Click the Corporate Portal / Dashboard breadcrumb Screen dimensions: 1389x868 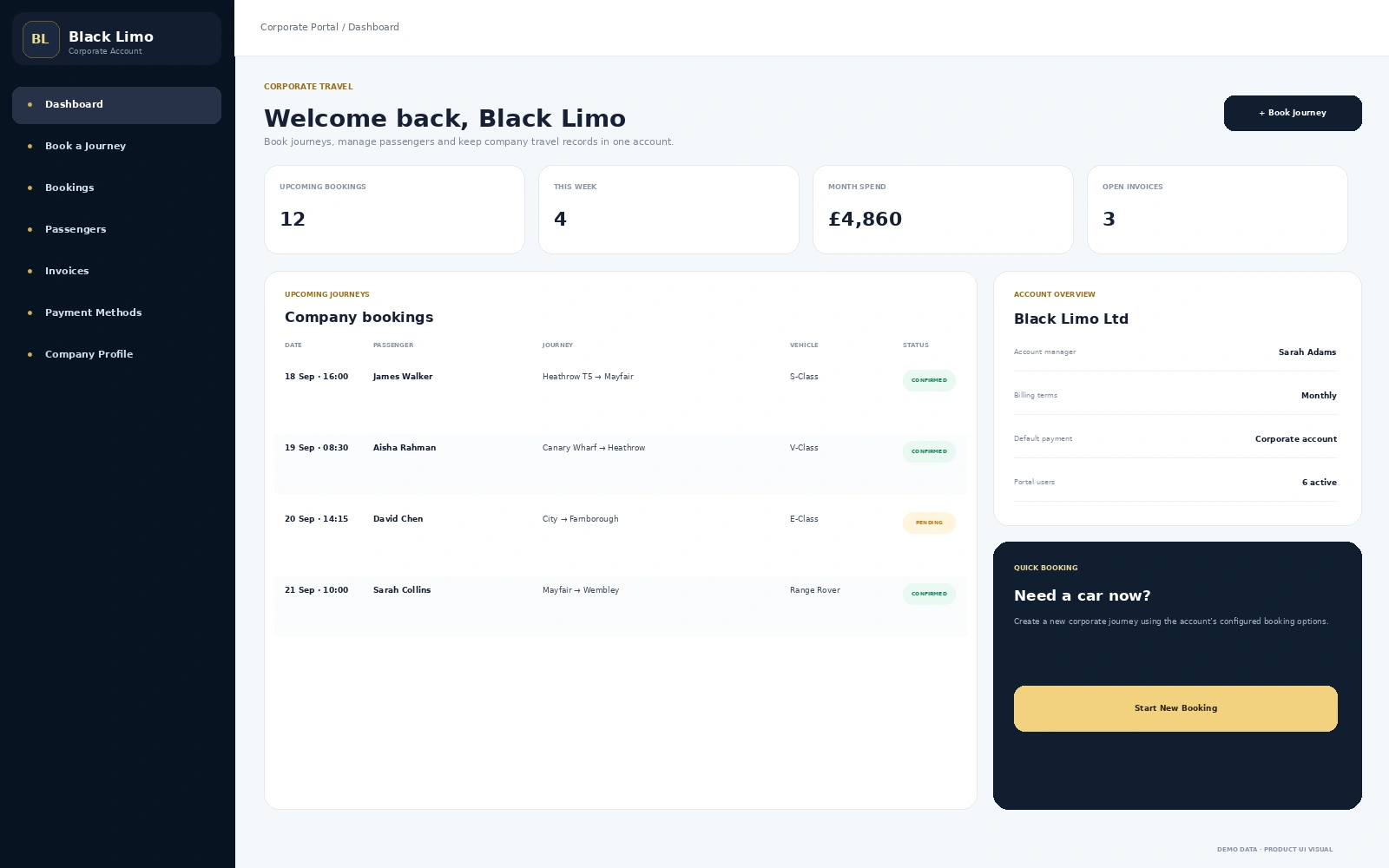click(330, 27)
